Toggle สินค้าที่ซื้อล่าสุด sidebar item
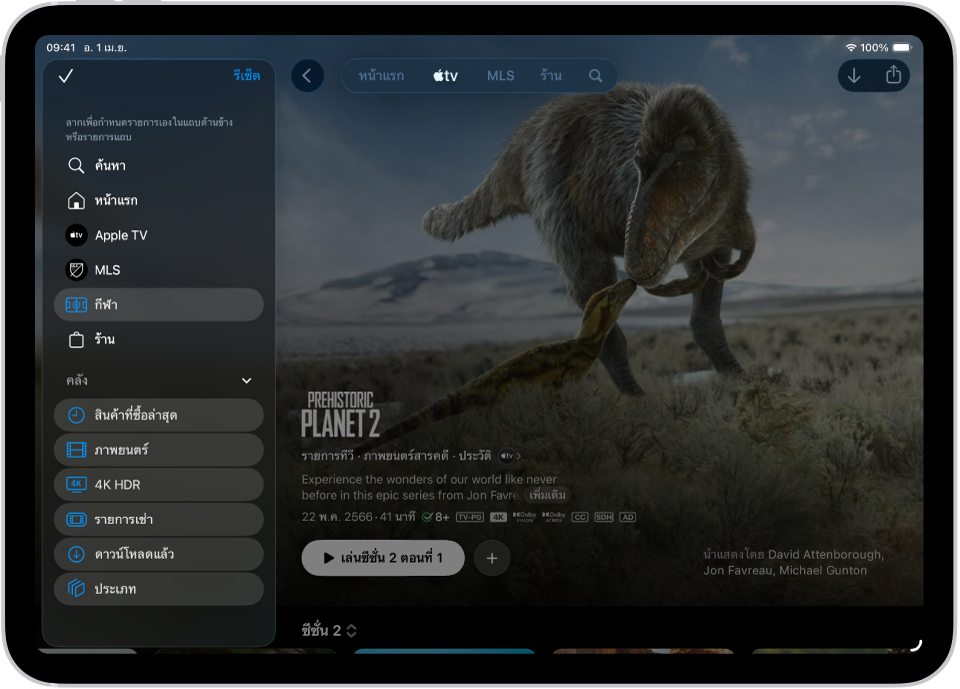This screenshot has height=689, width=960. (x=159, y=415)
